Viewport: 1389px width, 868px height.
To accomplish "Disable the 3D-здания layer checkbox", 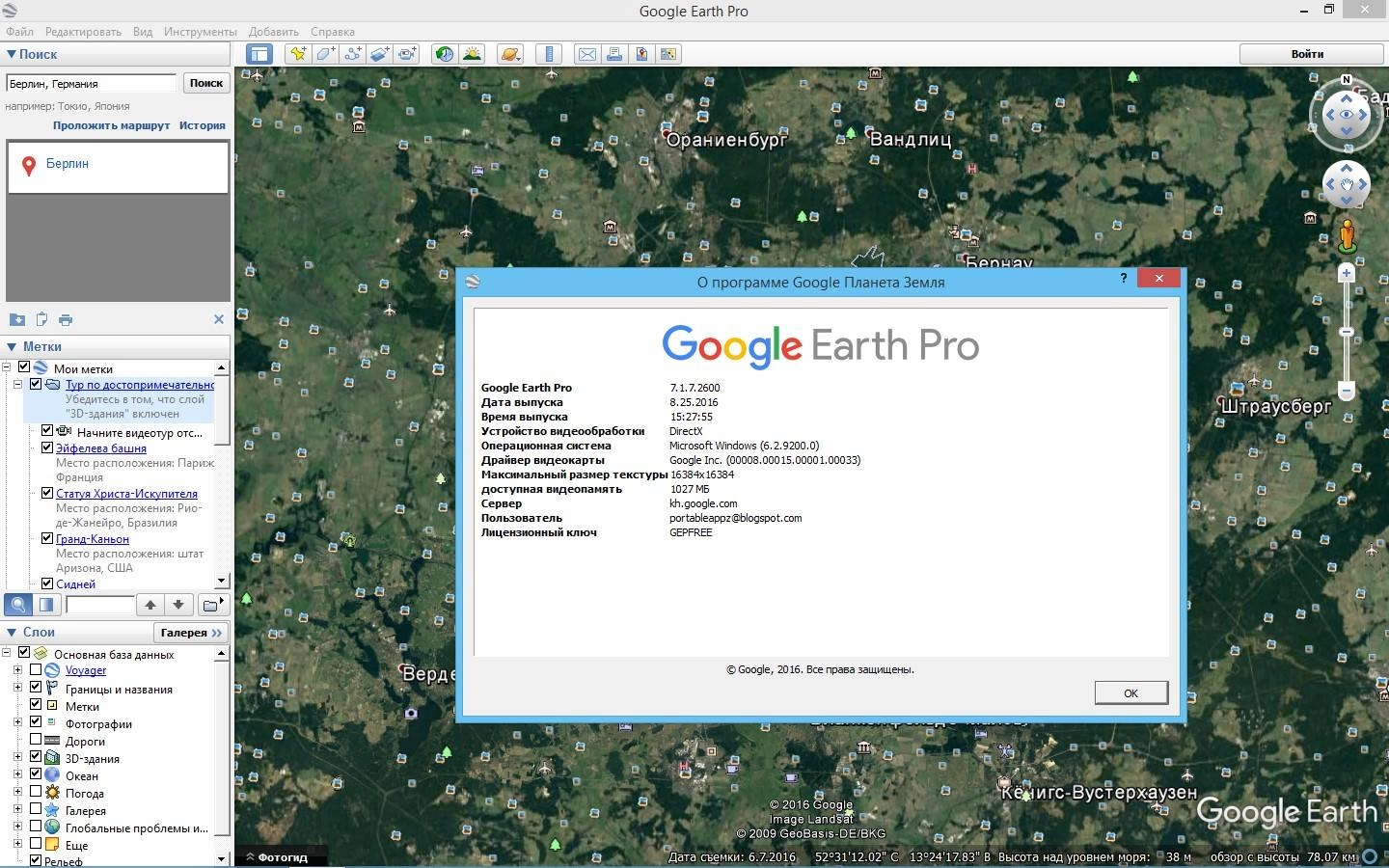I will [x=36, y=756].
